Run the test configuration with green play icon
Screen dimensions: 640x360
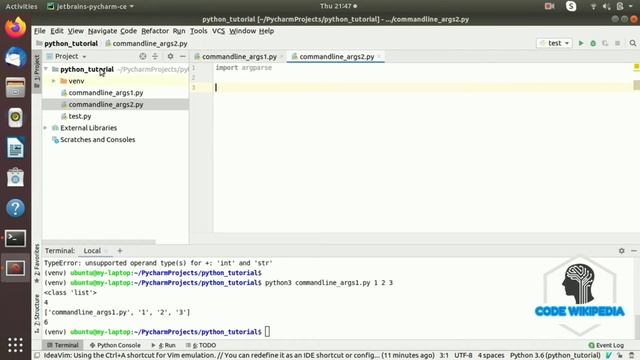tap(581, 43)
